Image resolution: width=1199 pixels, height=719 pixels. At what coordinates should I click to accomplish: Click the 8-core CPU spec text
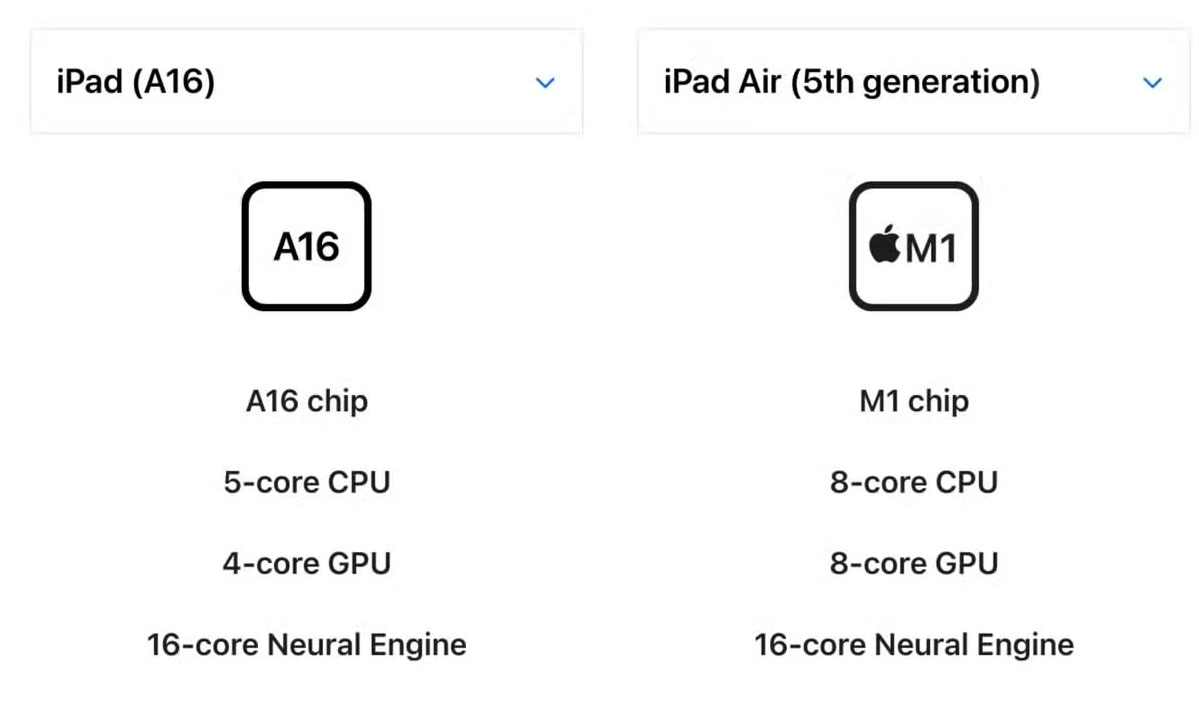coord(912,482)
